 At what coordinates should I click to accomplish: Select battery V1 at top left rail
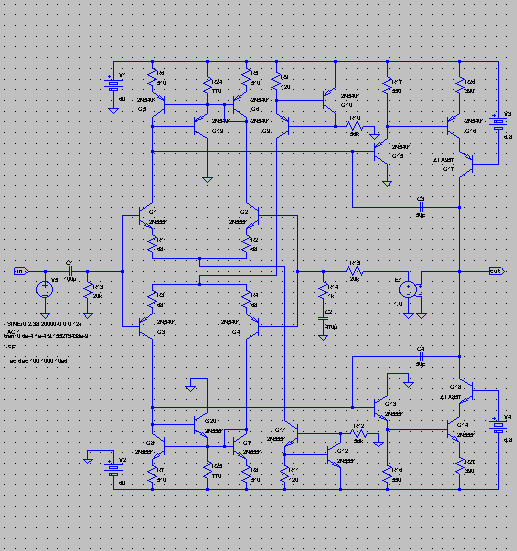[x=113, y=85]
